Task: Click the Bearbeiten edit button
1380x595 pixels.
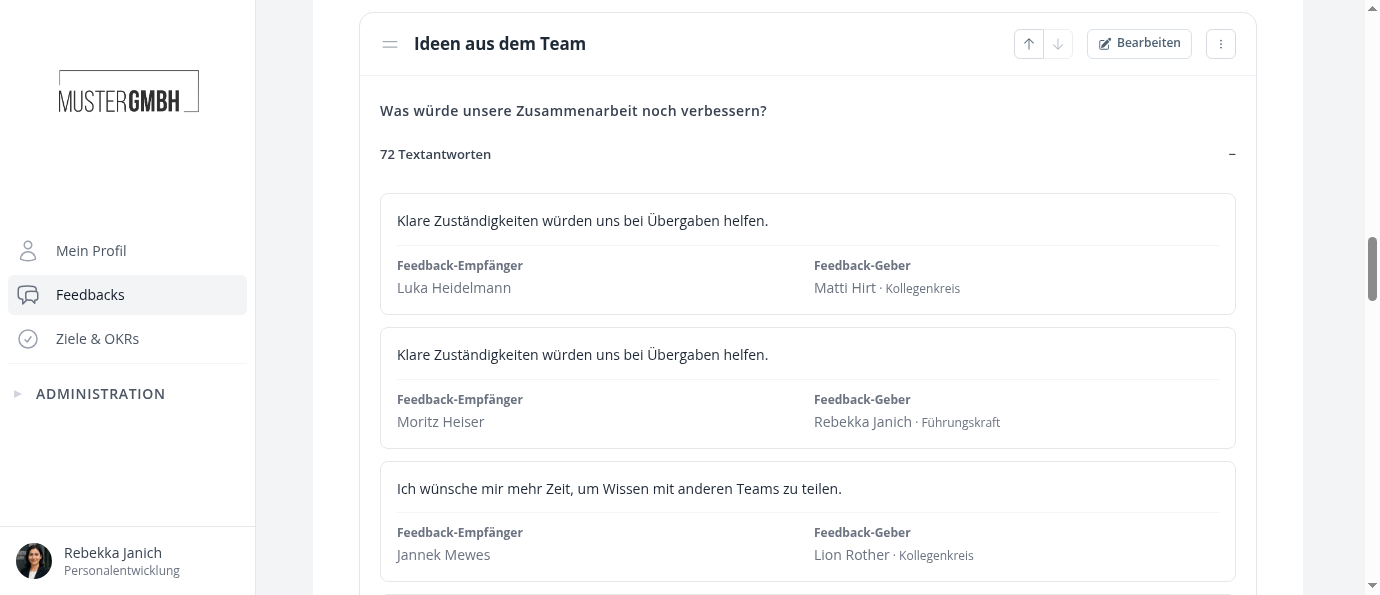Action: pos(1139,44)
